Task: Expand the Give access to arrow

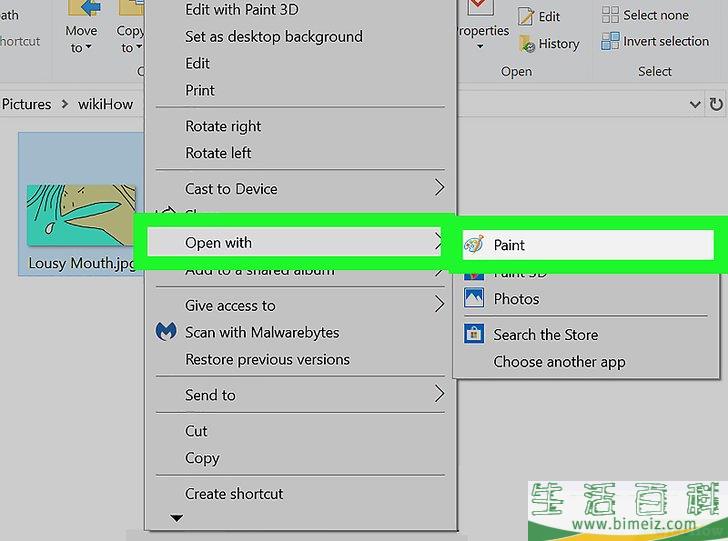Action: (439, 305)
